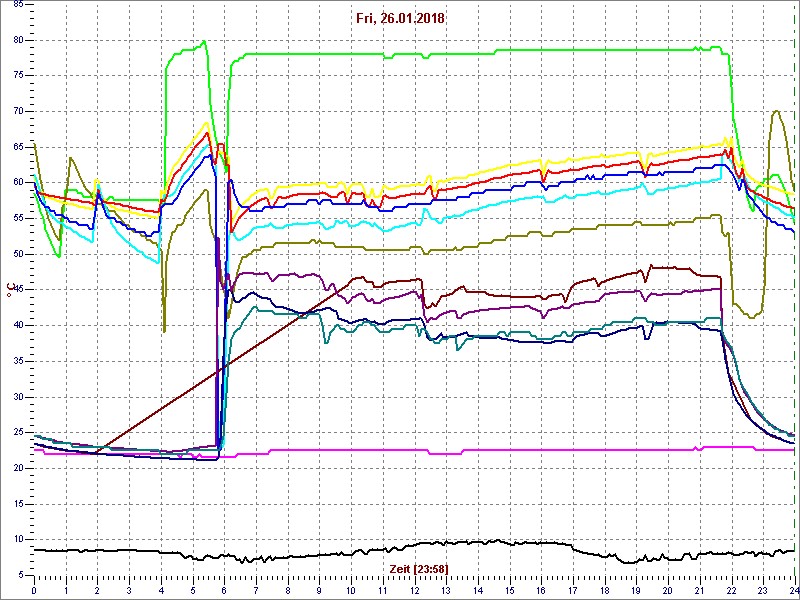
Task: Select the 60 temperature axis label
Action: (x=18, y=183)
